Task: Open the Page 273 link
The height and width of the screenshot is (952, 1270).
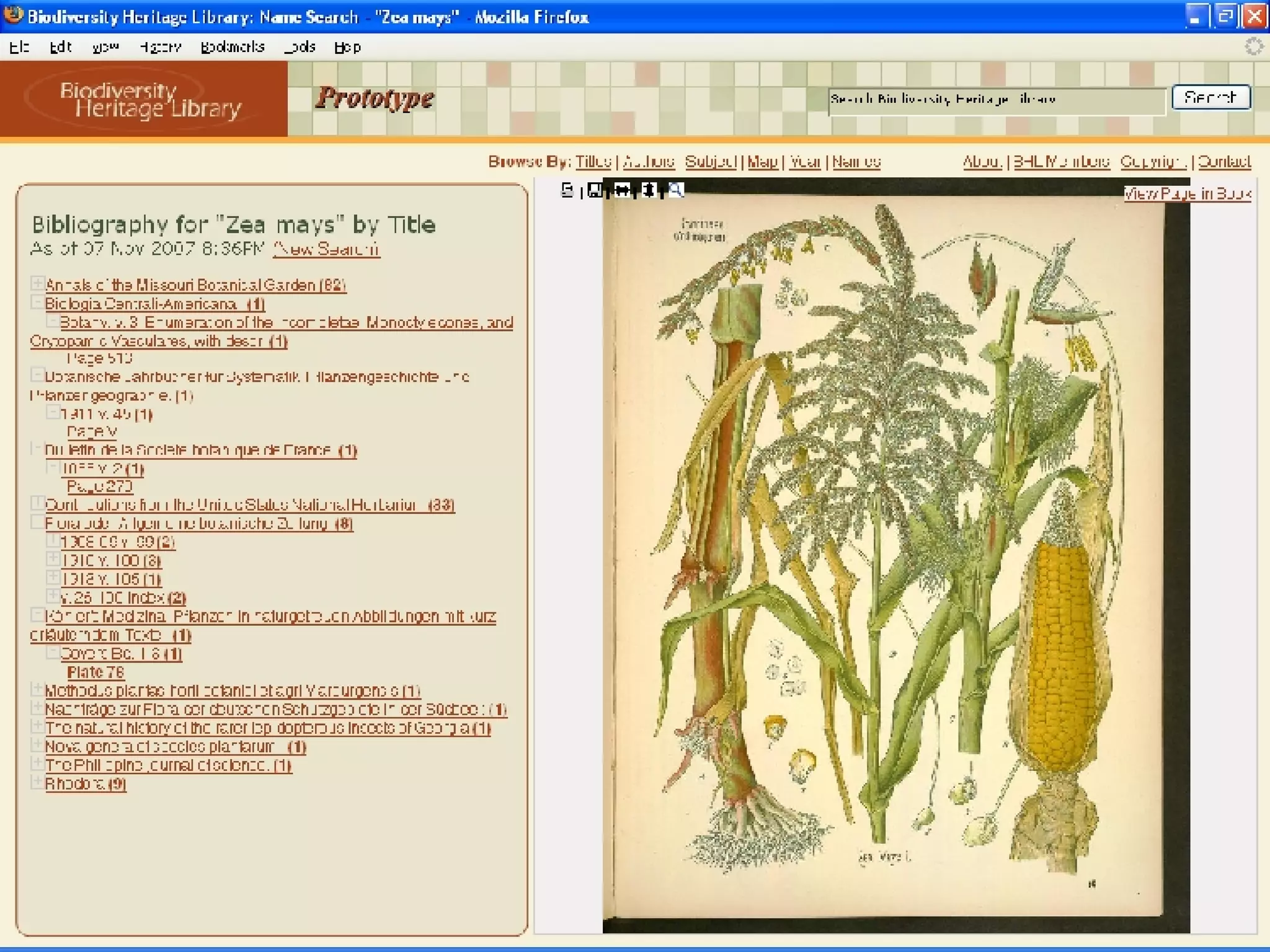Action: coord(100,486)
